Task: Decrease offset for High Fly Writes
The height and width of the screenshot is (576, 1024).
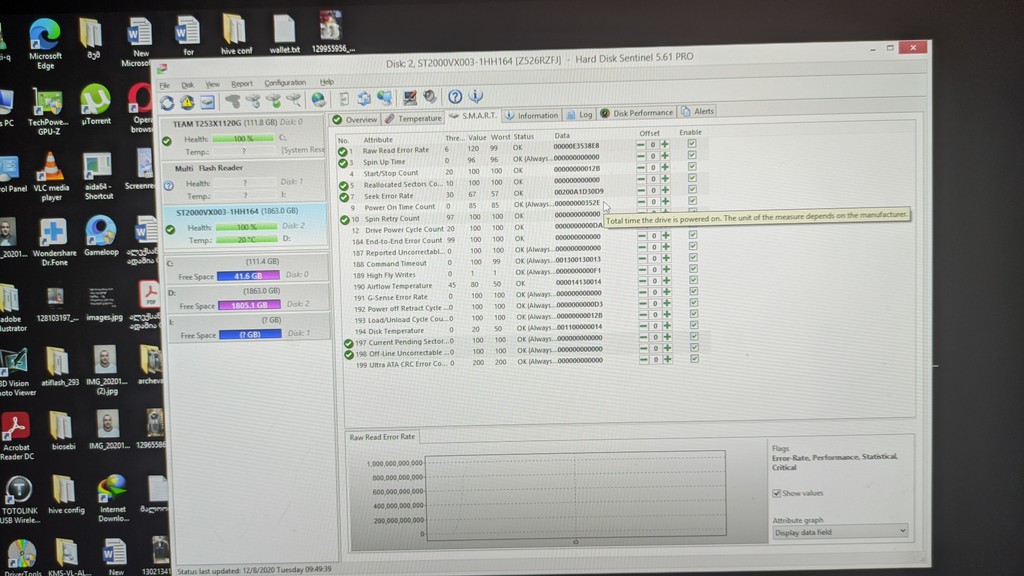Action: [643, 269]
